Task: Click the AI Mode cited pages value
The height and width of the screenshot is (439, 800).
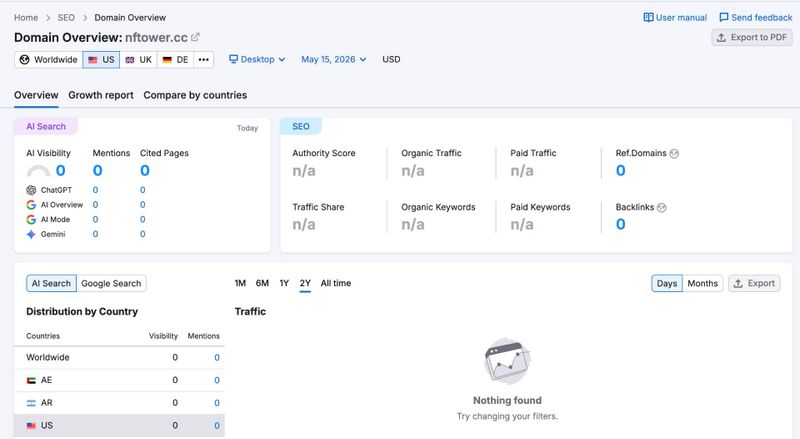Action: [142, 220]
